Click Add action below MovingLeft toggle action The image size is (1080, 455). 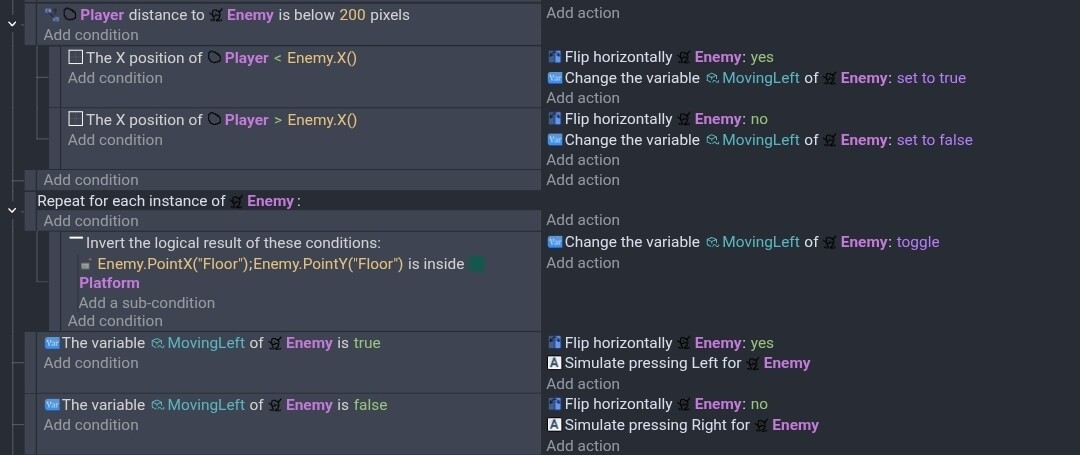583,263
